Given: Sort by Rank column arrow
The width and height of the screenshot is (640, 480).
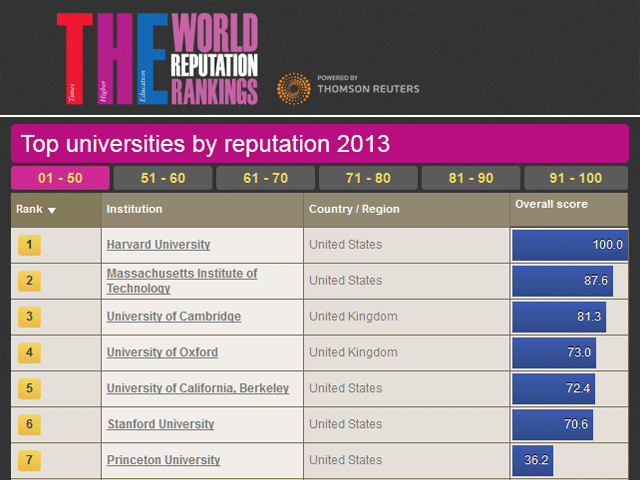Looking at the screenshot, I should click(x=52, y=210).
